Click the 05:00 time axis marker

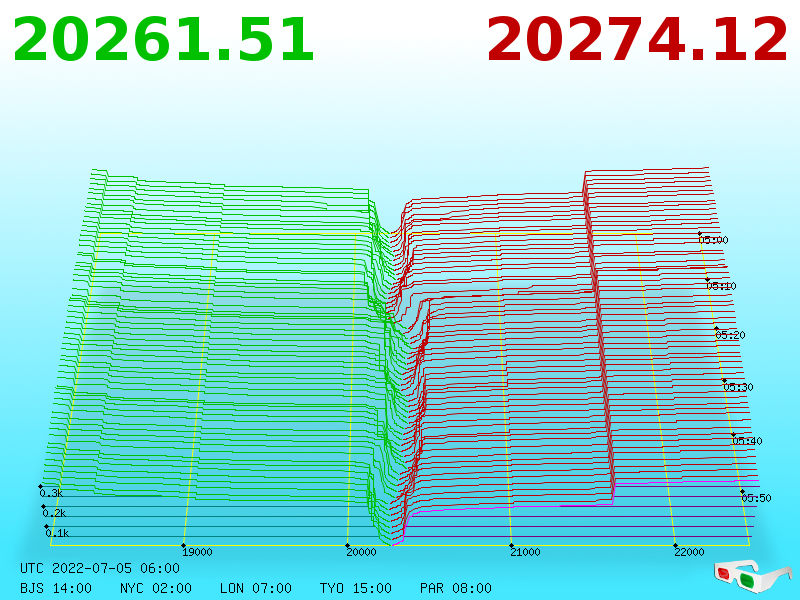pyautogui.click(x=713, y=240)
